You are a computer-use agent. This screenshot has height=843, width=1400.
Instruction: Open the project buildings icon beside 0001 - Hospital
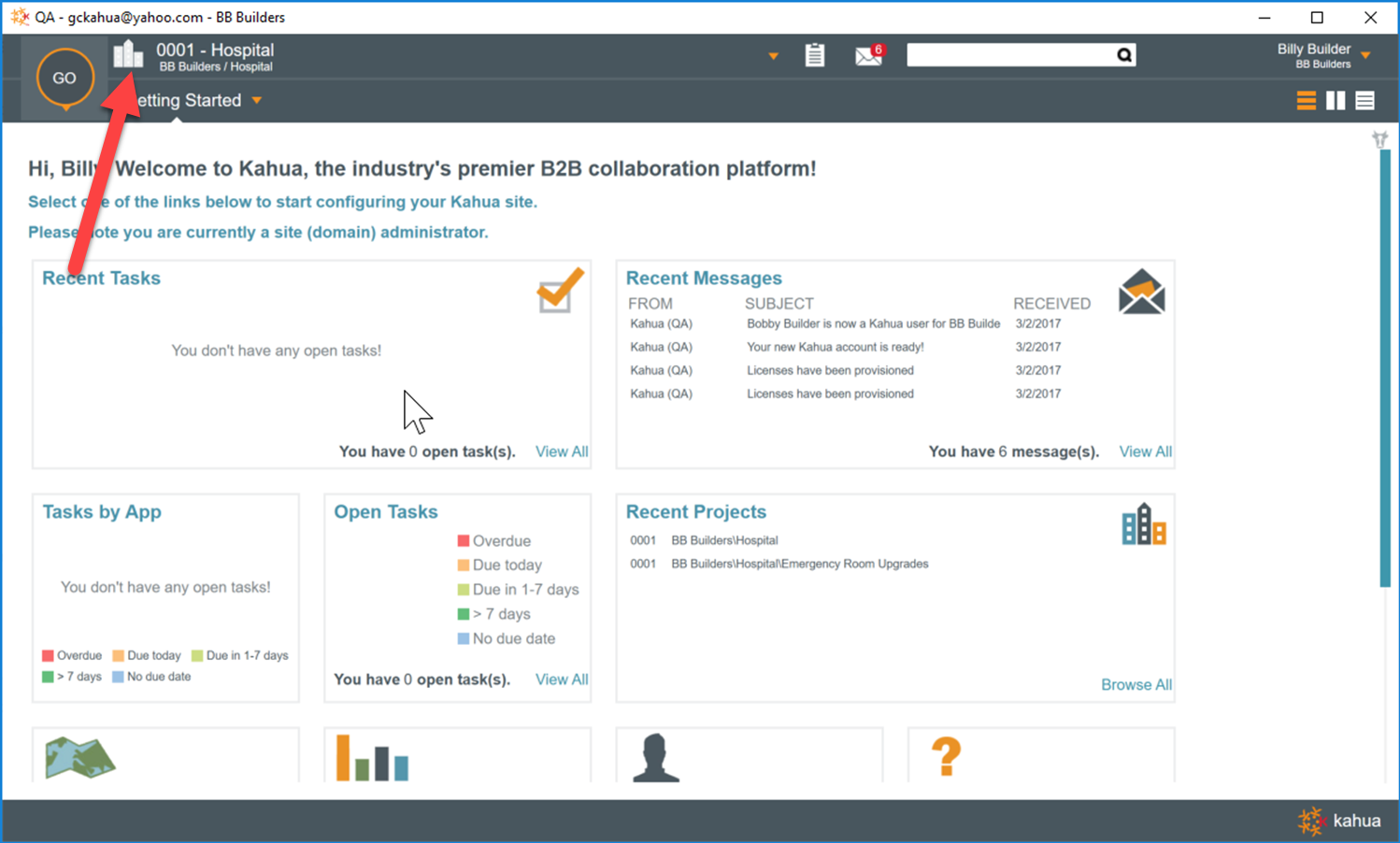128,55
